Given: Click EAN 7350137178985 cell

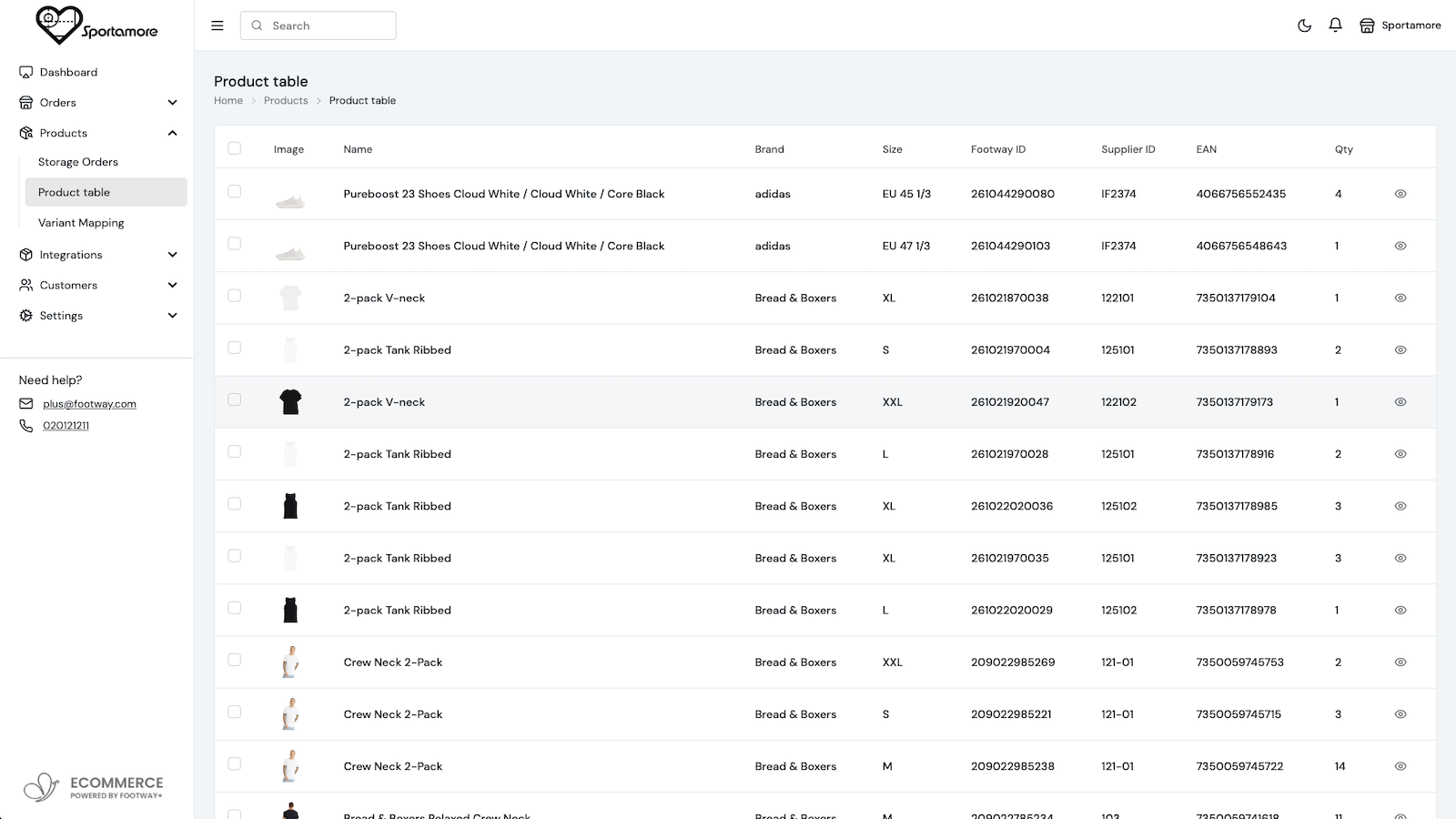Looking at the screenshot, I should pos(1237,506).
